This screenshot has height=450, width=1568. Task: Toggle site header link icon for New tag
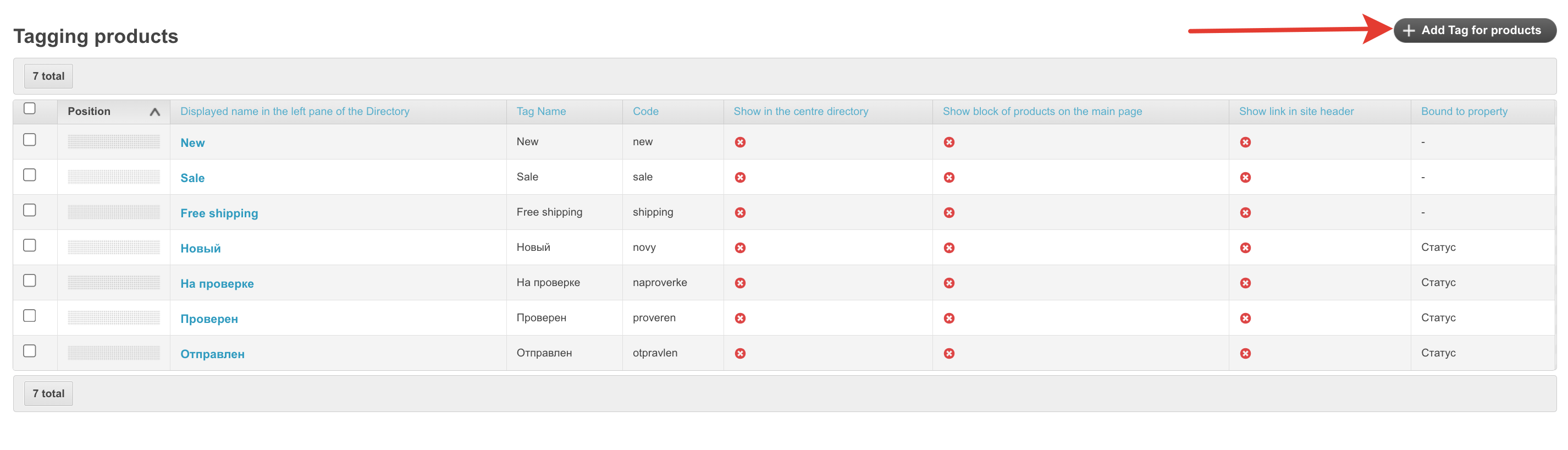pyautogui.click(x=1245, y=142)
